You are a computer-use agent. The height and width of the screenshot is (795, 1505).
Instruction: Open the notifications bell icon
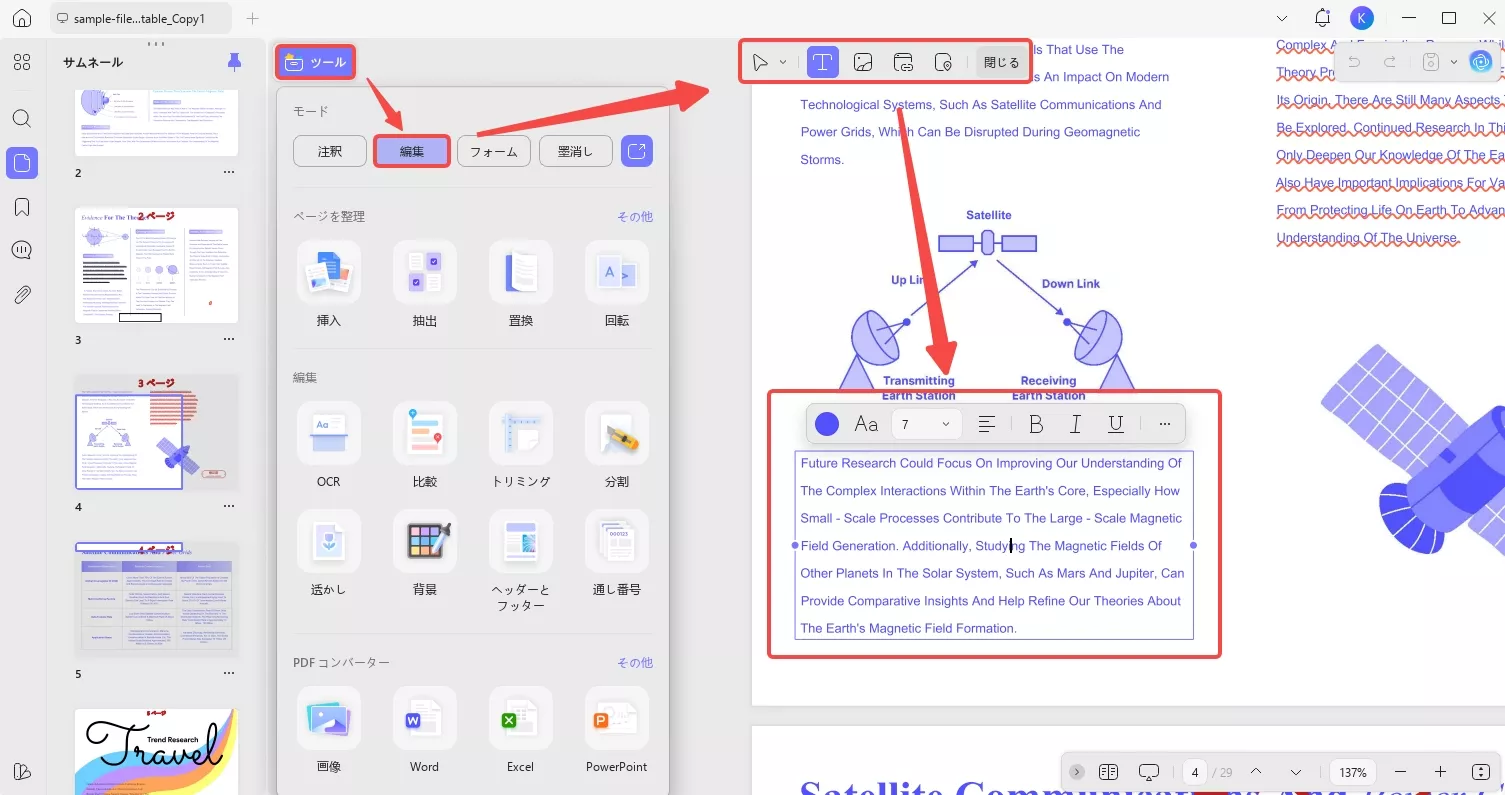tap(1323, 18)
